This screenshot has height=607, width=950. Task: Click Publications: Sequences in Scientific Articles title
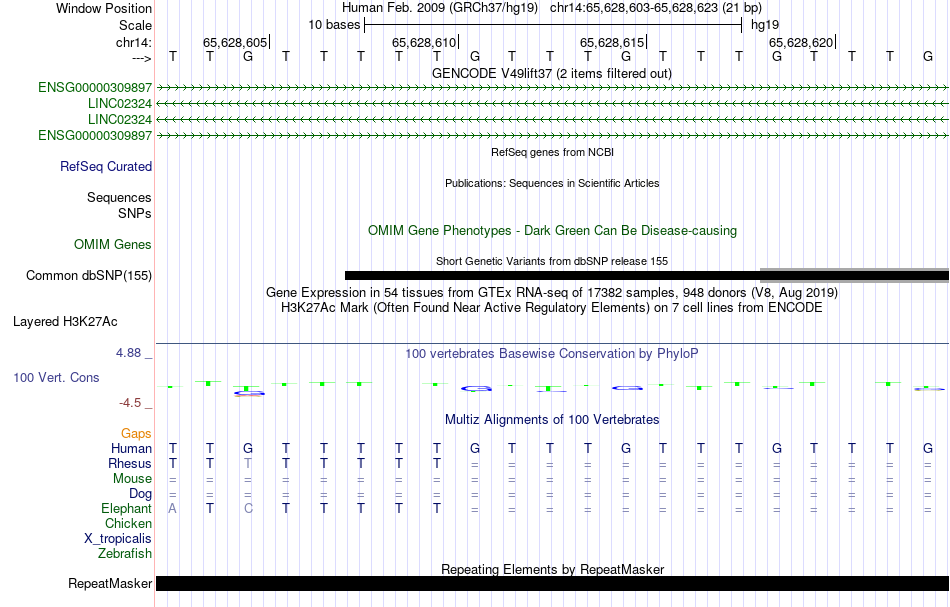click(x=552, y=183)
